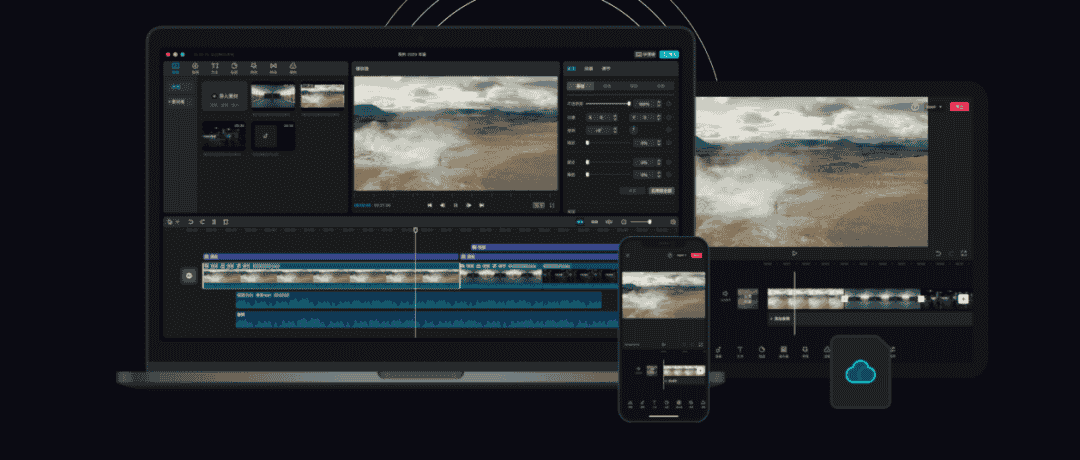Click the Text (T) tool in the tablet's bottom toolbar
Viewport: 1080px width, 460px height.
[x=740, y=352]
